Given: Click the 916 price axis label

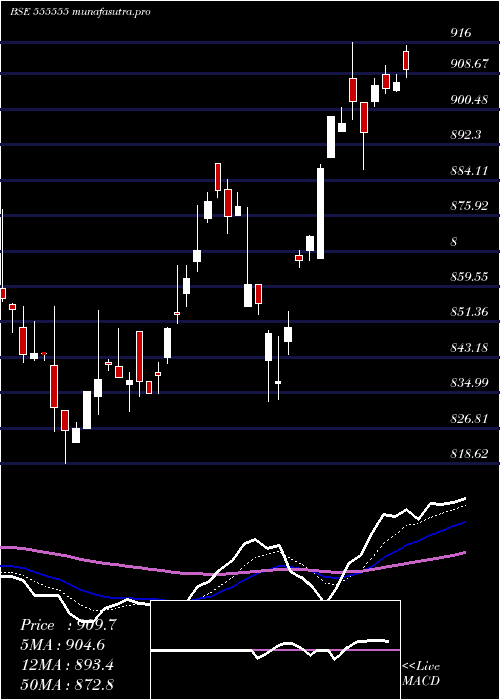Looking at the screenshot, I should pos(461,33).
